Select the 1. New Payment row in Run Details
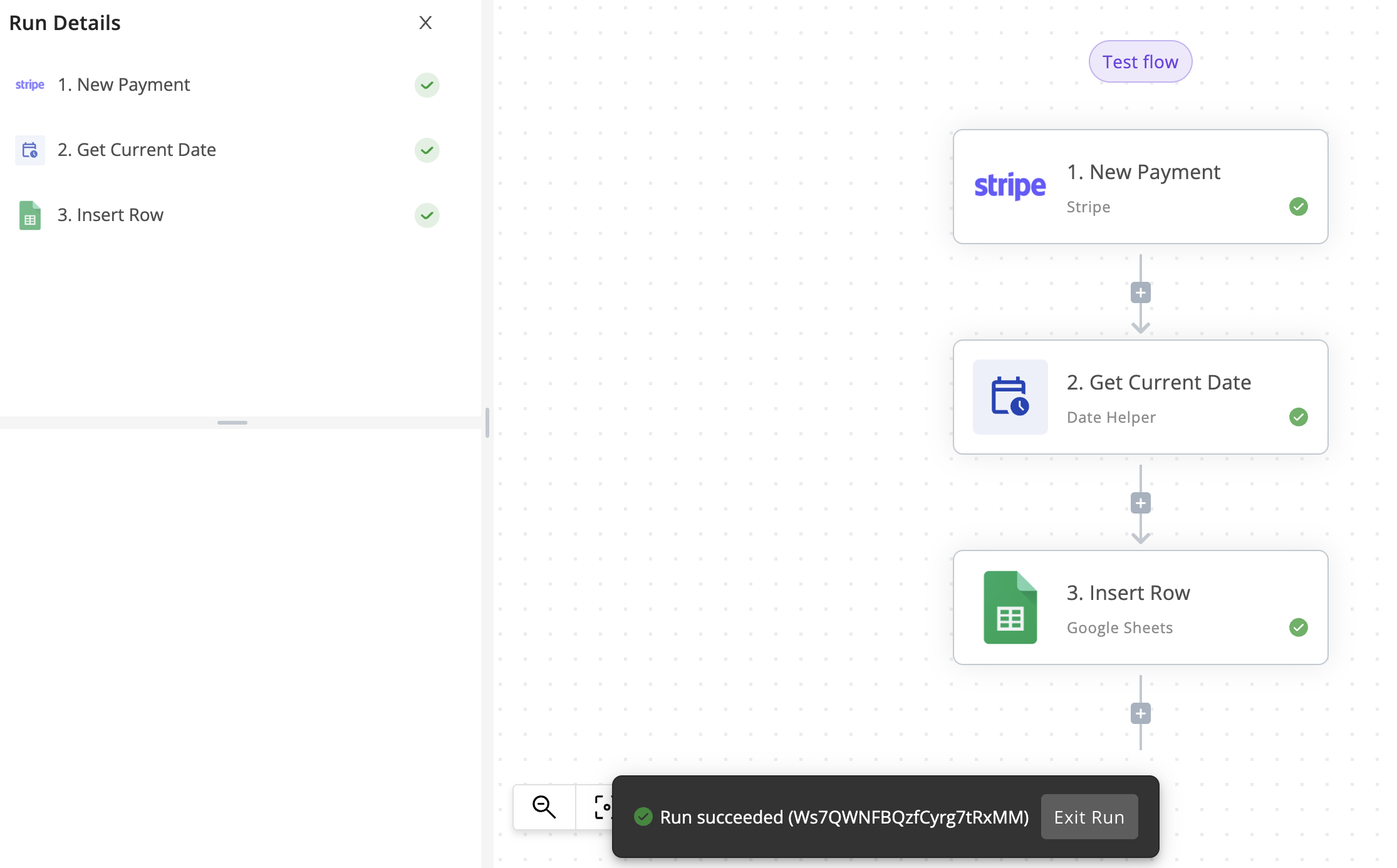 tap(228, 85)
